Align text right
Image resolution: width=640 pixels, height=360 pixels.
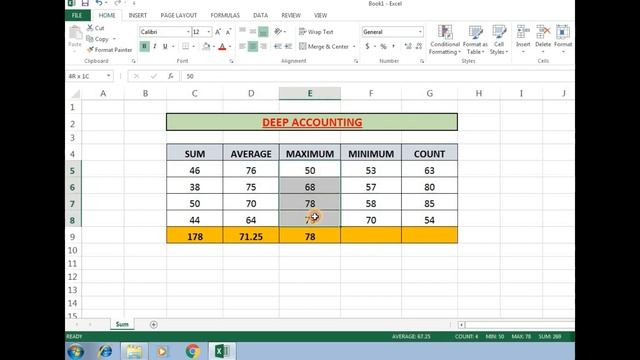(x=263, y=47)
